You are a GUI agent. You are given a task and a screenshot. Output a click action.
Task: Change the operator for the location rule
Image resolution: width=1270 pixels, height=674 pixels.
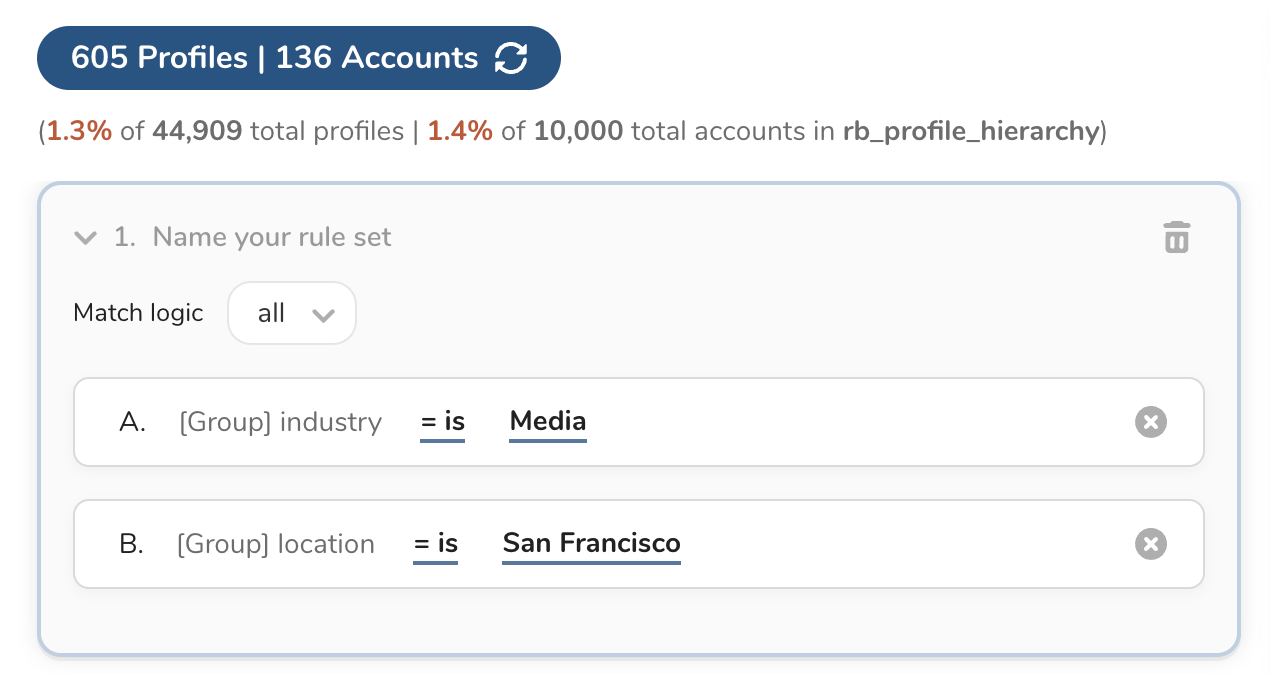click(x=435, y=544)
